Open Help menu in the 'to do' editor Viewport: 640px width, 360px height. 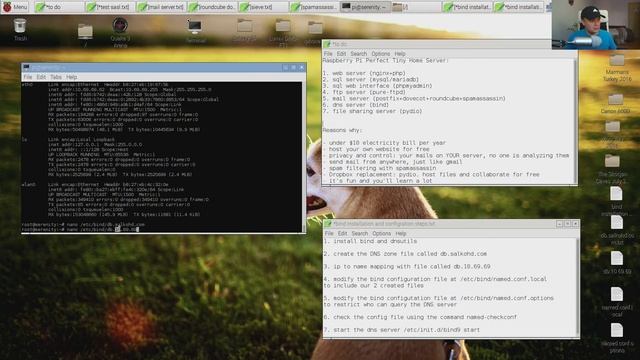[x=400, y=53]
